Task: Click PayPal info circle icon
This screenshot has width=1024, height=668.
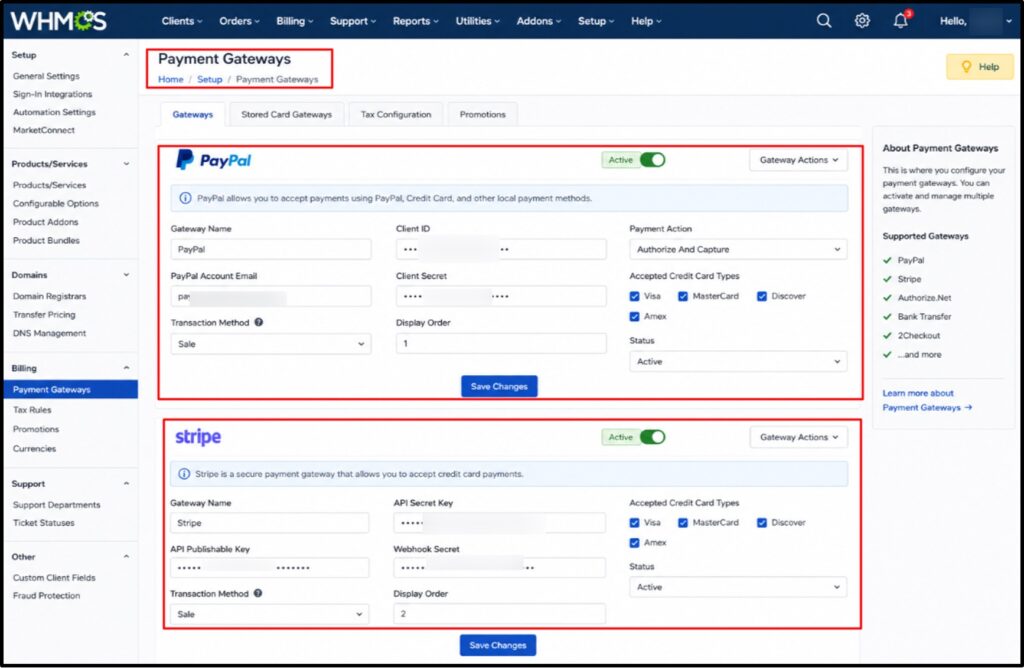Action: (185, 198)
